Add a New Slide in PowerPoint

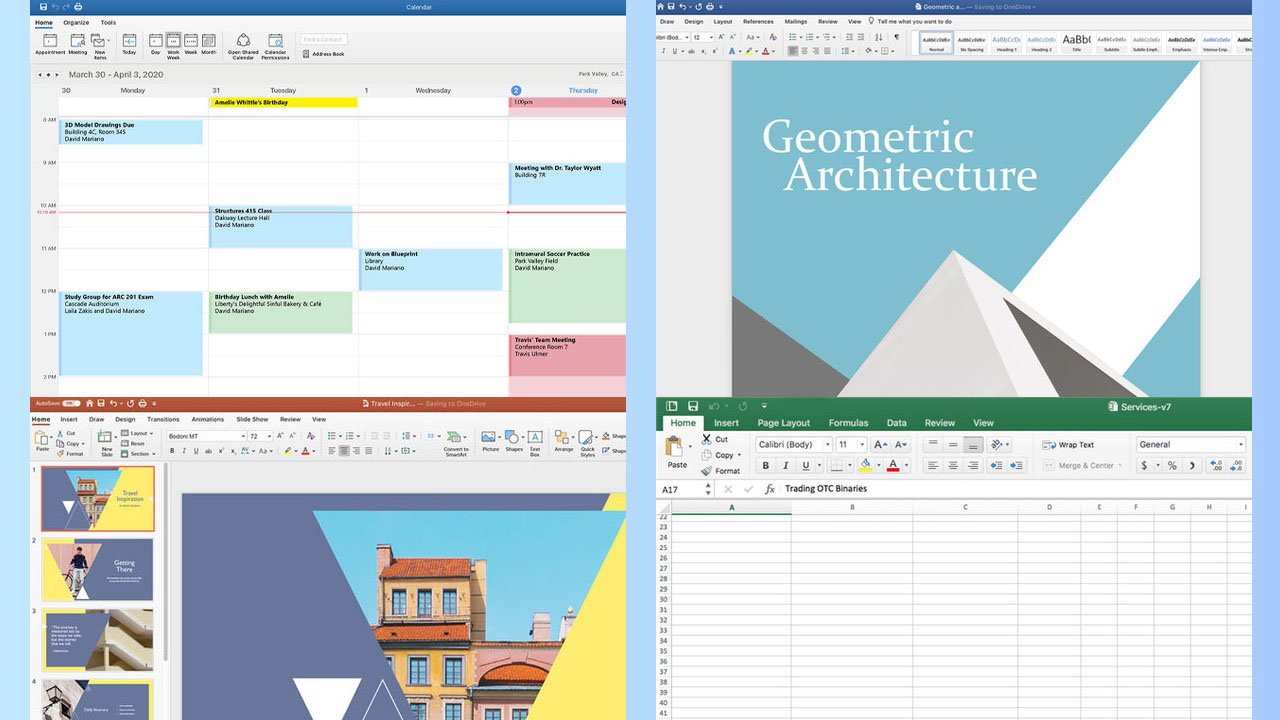[106, 442]
